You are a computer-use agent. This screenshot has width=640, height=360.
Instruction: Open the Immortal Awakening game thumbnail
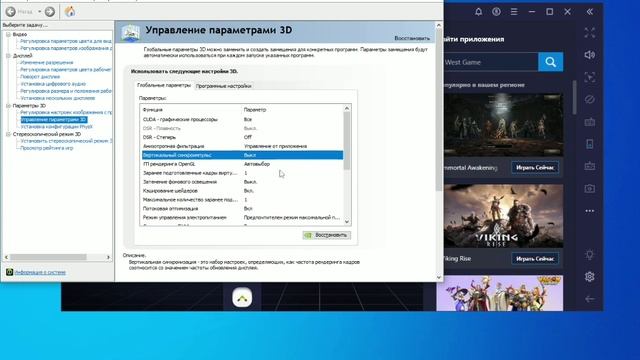pyautogui.click(x=504, y=124)
